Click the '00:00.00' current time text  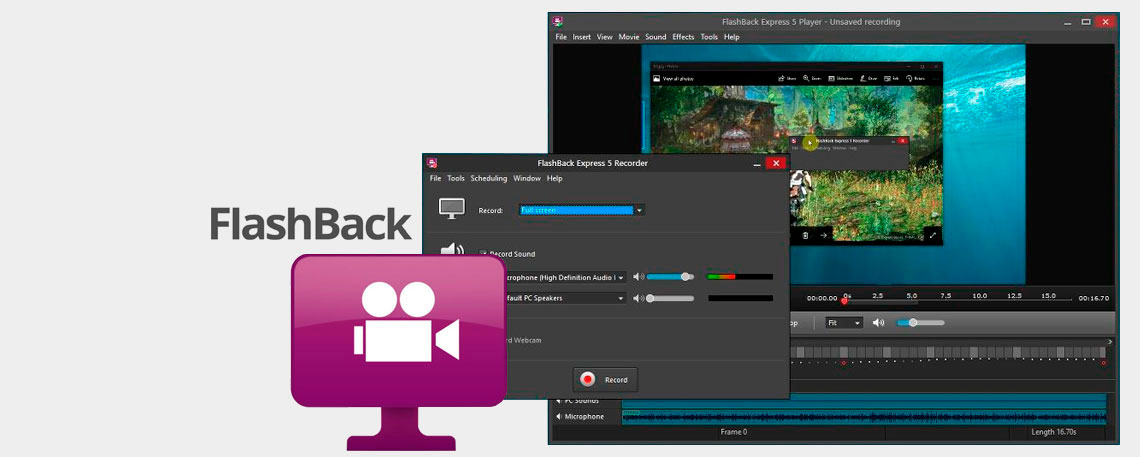coord(822,298)
